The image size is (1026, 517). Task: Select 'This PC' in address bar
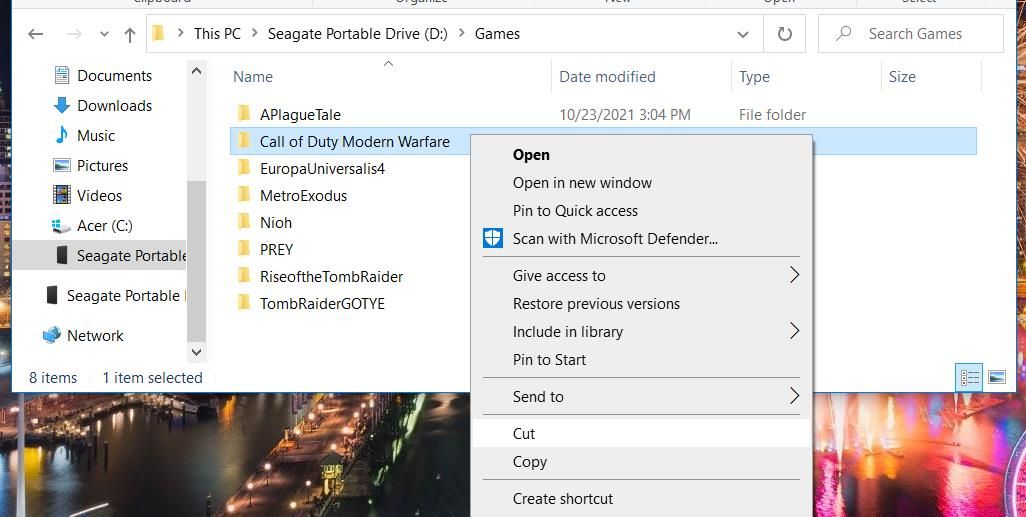tap(217, 33)
